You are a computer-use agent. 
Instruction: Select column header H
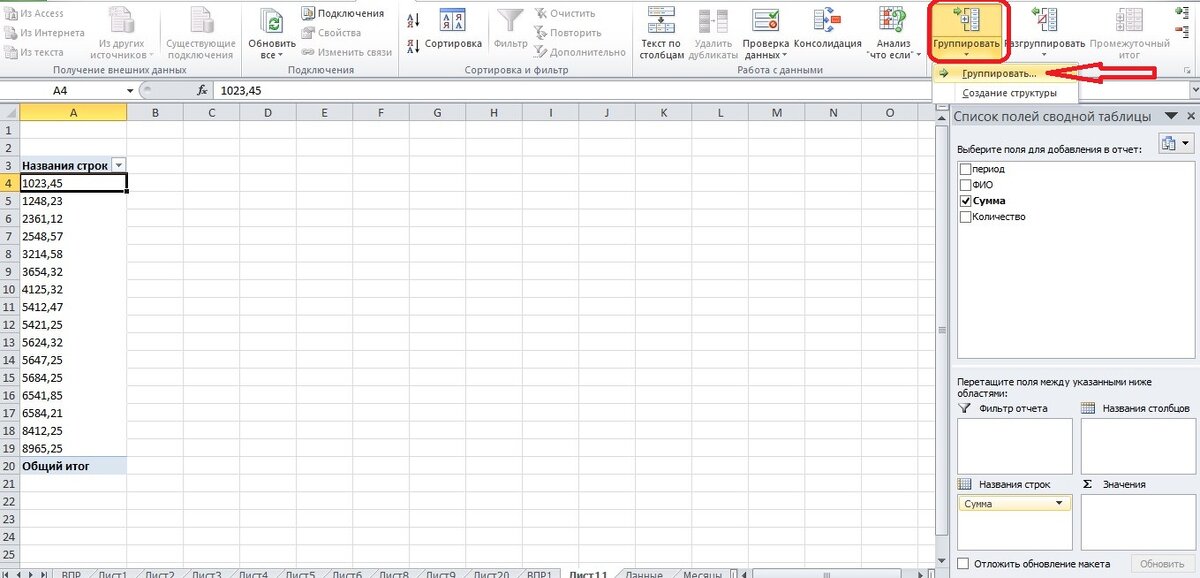point(494,113)
